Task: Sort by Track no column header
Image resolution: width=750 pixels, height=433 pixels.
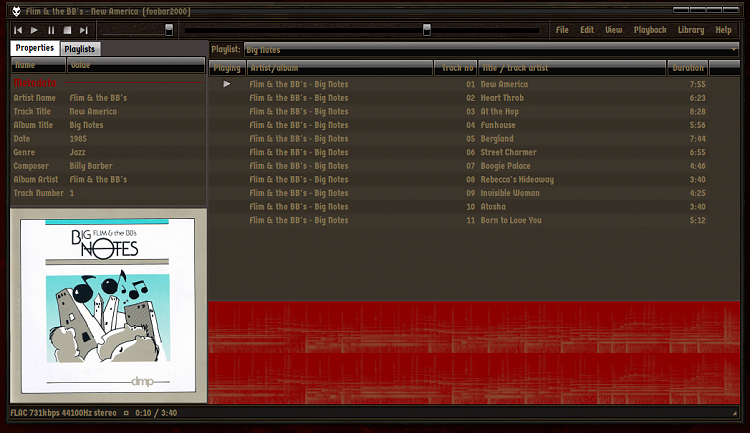Action: coord(455,68)
